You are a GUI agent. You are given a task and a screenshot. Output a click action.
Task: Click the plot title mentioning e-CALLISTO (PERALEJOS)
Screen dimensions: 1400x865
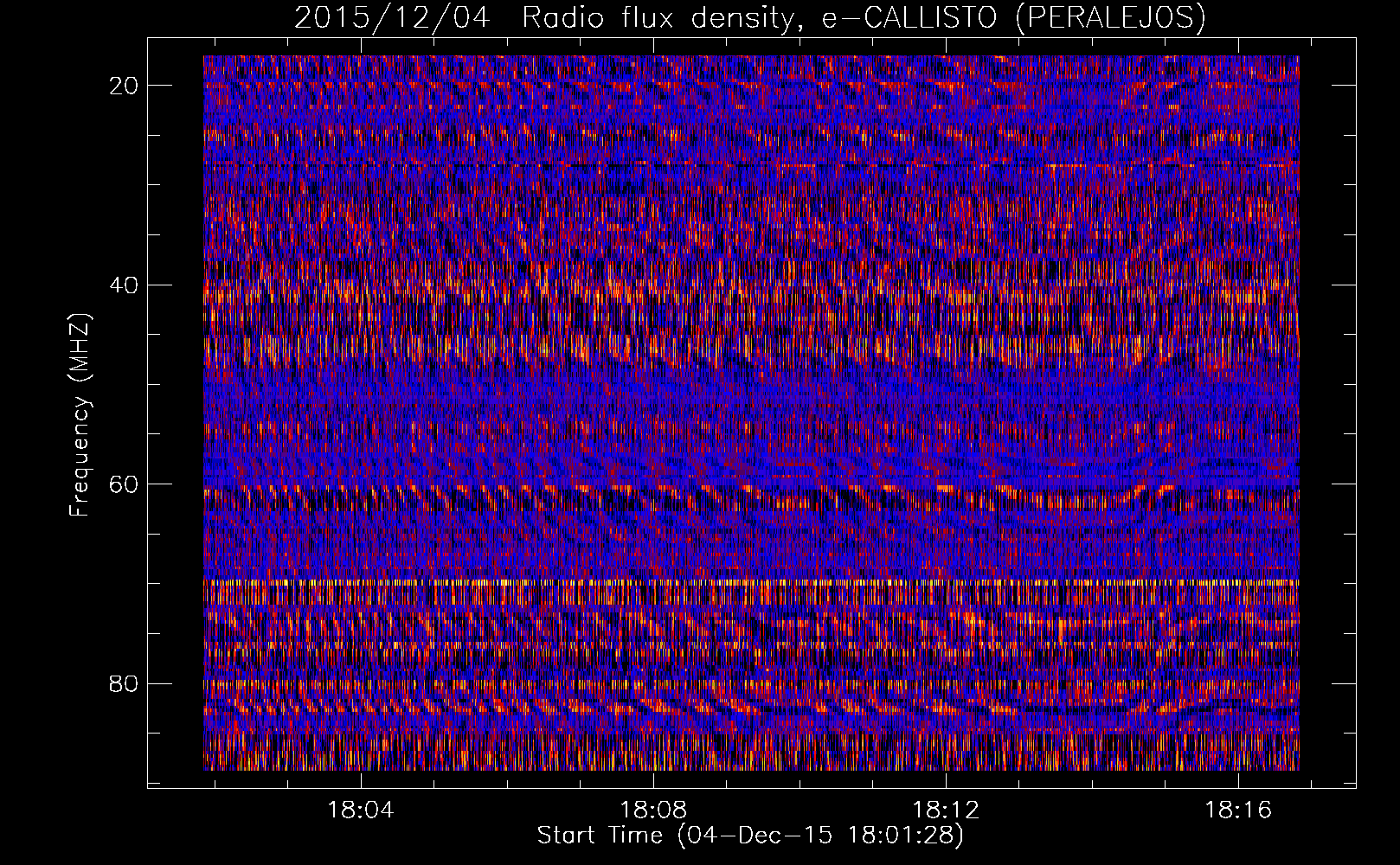749,17
